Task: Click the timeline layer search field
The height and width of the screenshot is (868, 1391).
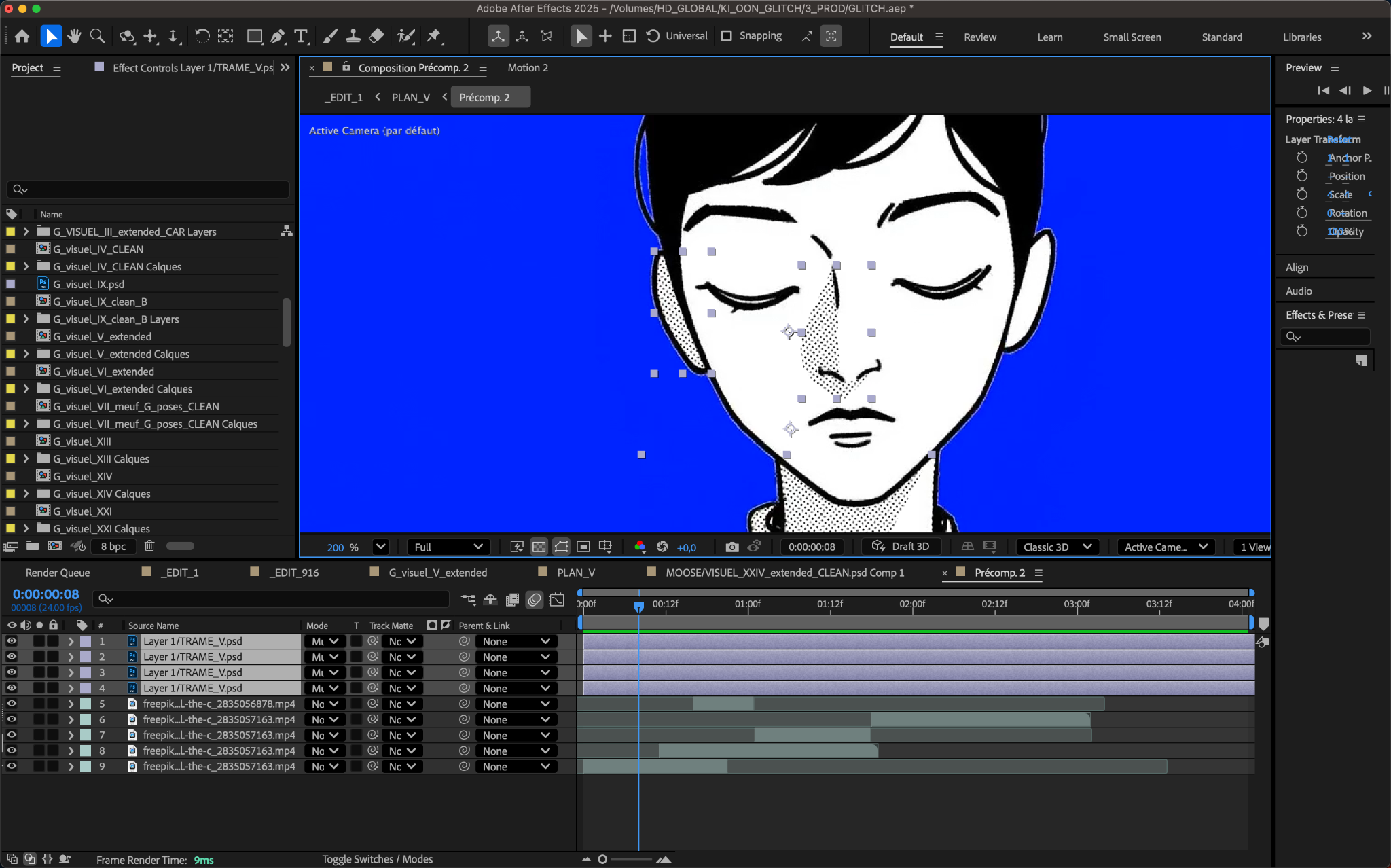Action: point(272,599)
